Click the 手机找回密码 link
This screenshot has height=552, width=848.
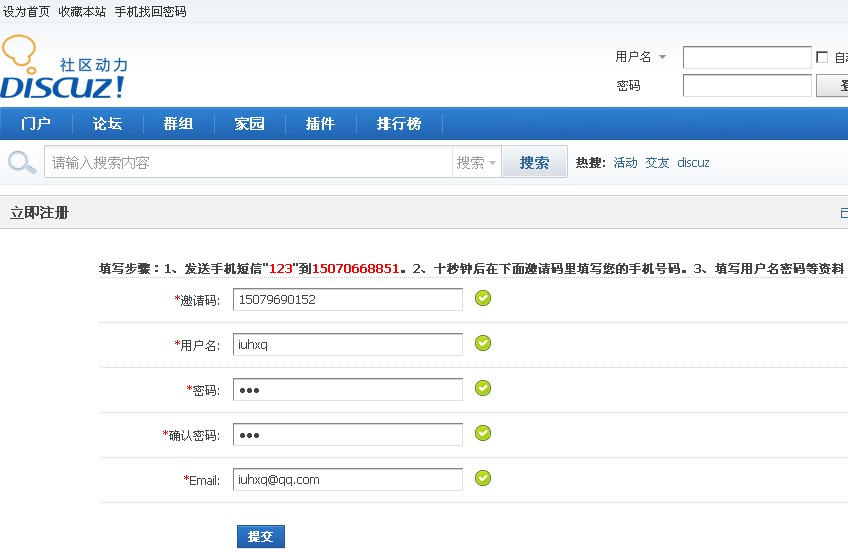[150, 11]
